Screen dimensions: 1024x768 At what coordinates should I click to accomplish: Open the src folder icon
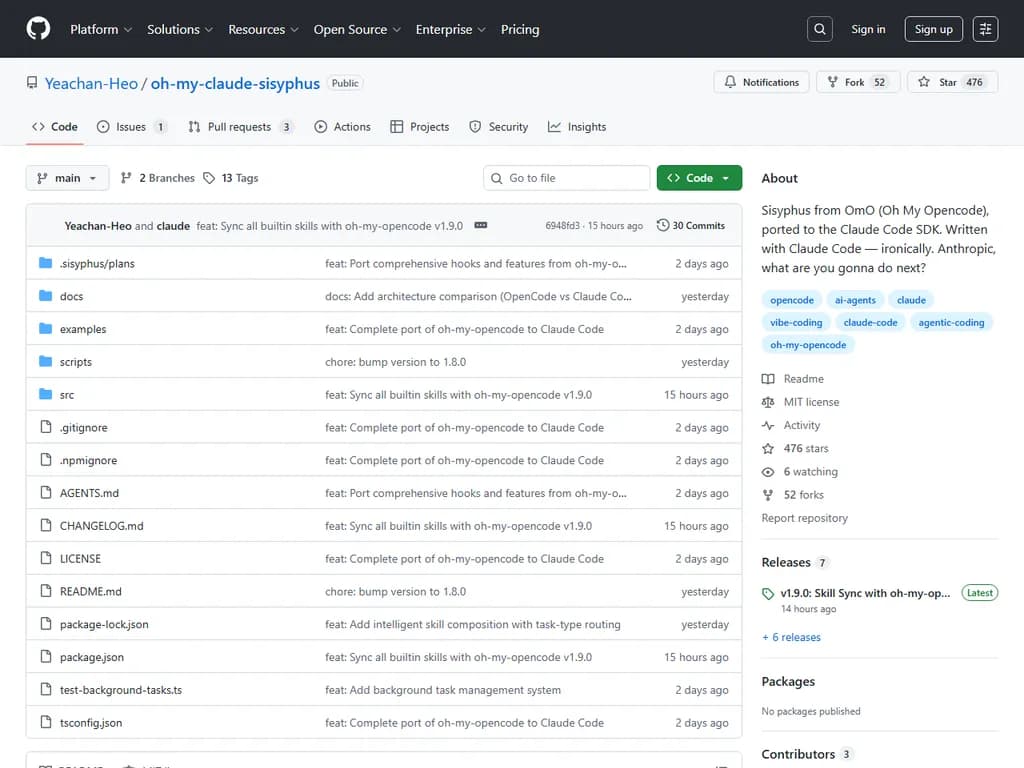click(45, 395)
